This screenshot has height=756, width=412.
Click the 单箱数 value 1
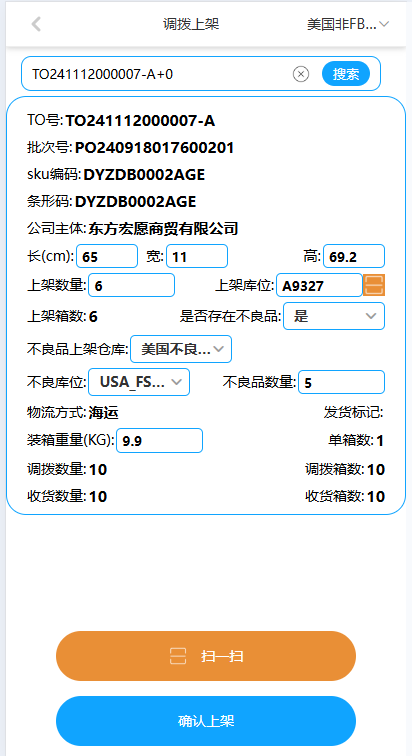(380, 441)
